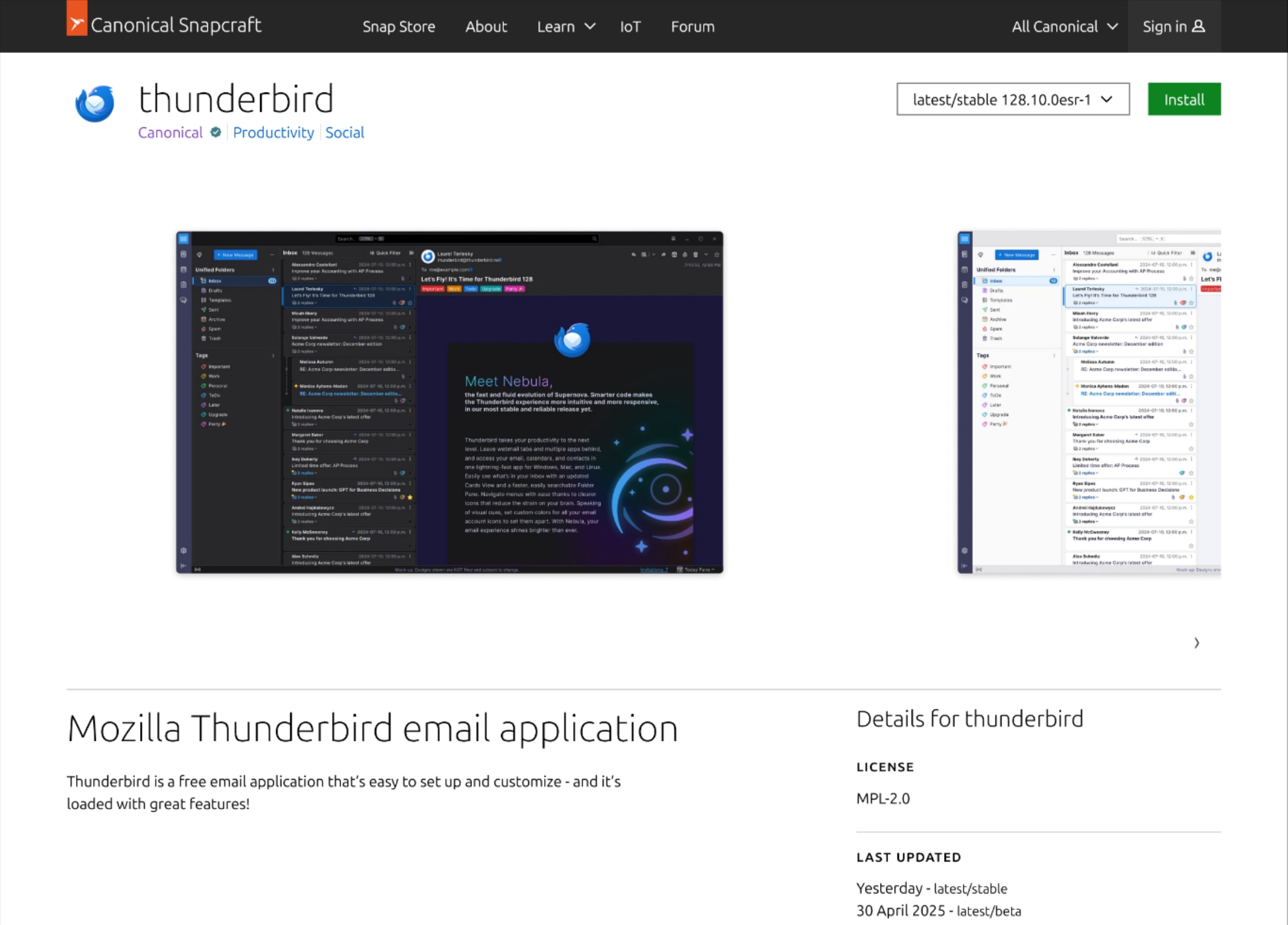This screenshot has height=925, width=1288.
Task: Open the IoT navigation item
Action: pyautogui.click(x=630, y=27)
